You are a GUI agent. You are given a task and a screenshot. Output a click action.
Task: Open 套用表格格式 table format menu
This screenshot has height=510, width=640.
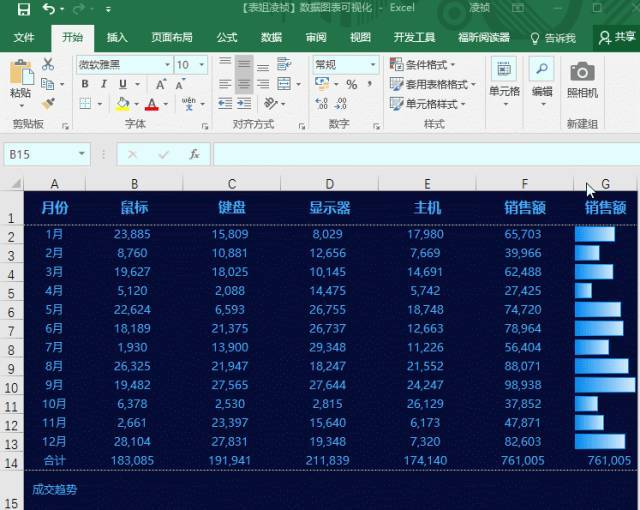(x=433, y=84)
